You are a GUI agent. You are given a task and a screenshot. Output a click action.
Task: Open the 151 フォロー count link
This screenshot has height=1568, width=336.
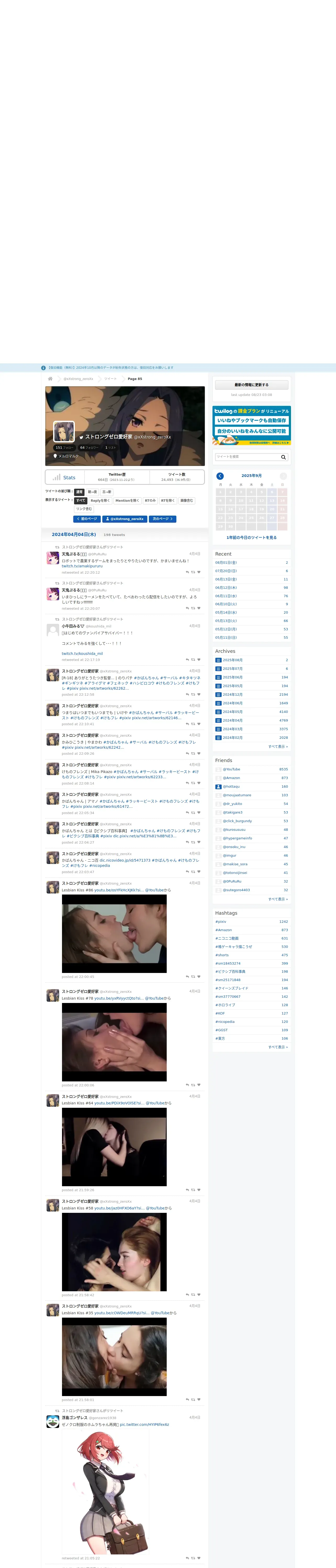pos(64,447)
